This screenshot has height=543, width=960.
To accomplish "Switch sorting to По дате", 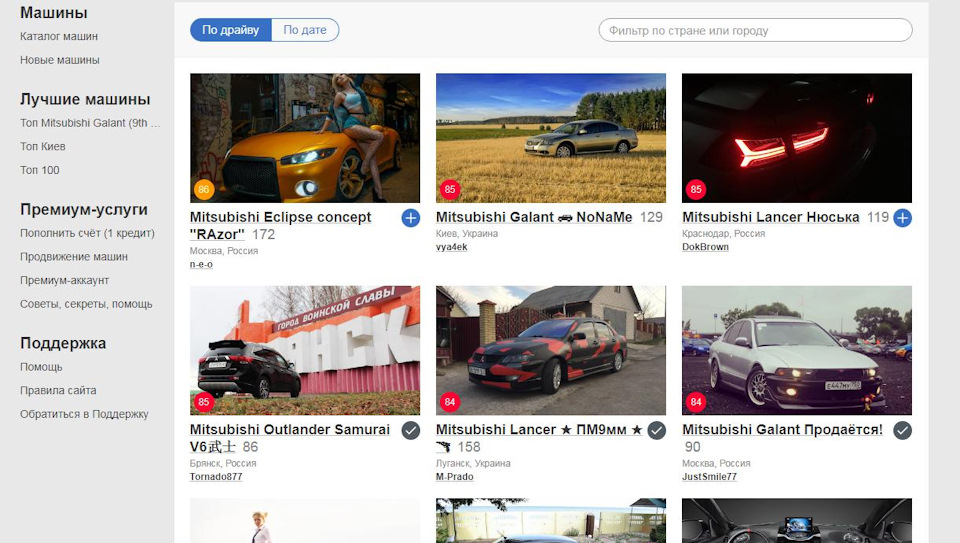I will coord(305,30).
